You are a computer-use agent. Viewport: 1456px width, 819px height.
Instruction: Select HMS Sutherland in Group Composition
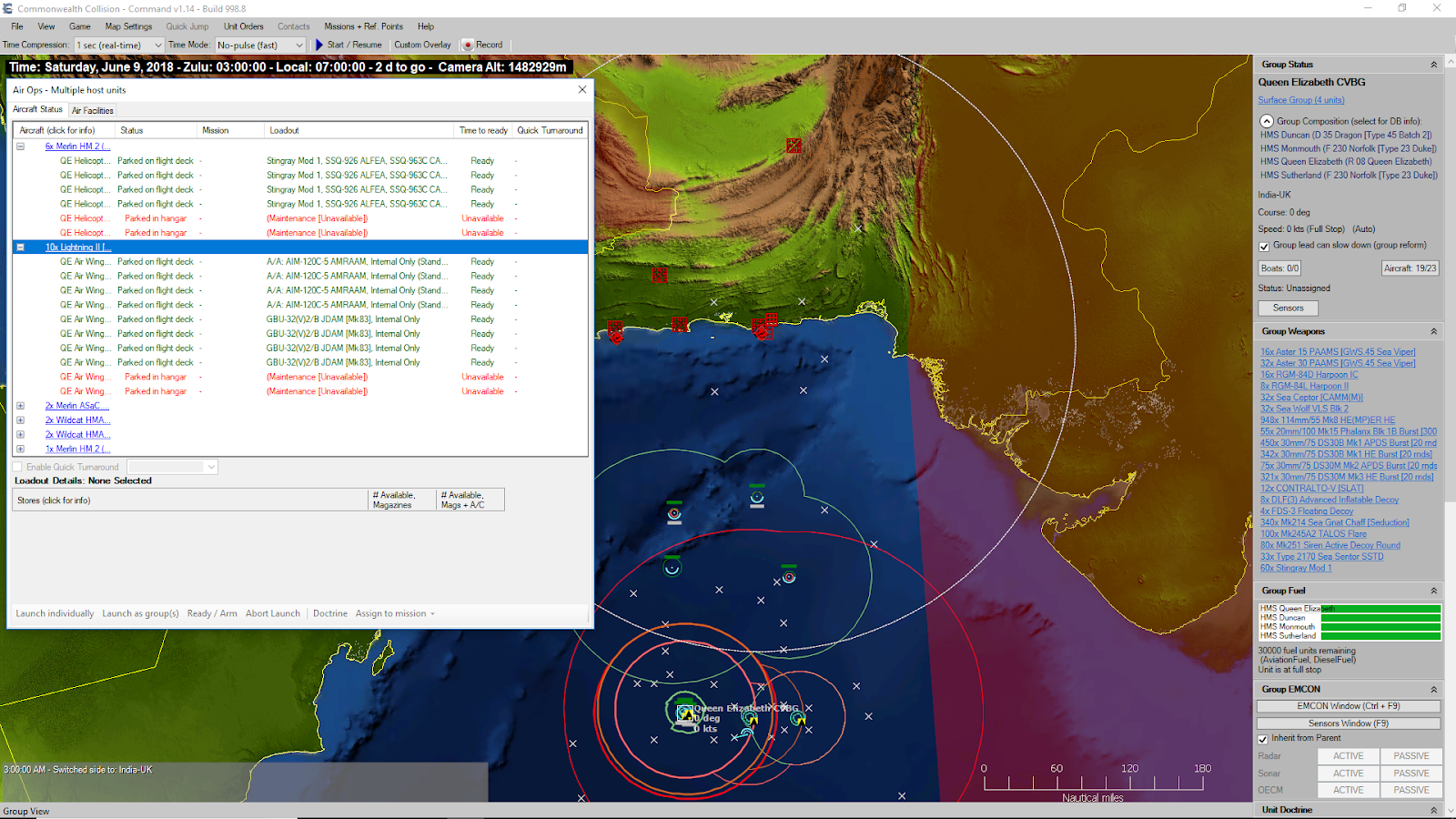[x=1349, y=176]
